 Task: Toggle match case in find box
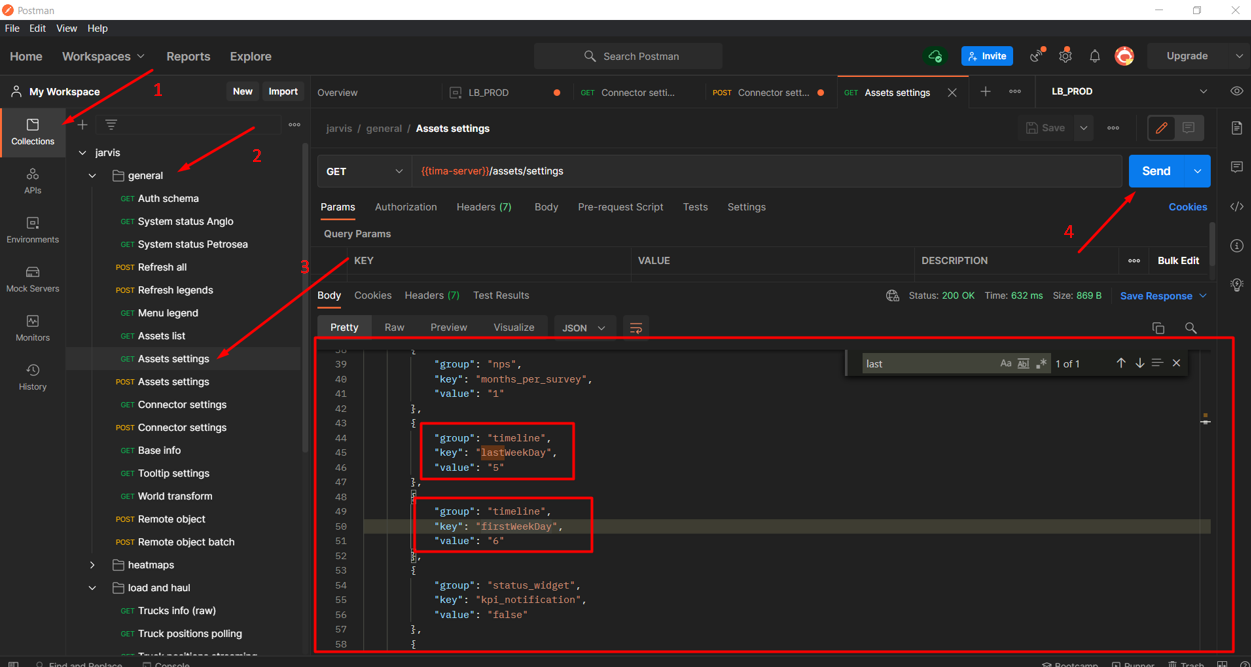point(1005,364)
